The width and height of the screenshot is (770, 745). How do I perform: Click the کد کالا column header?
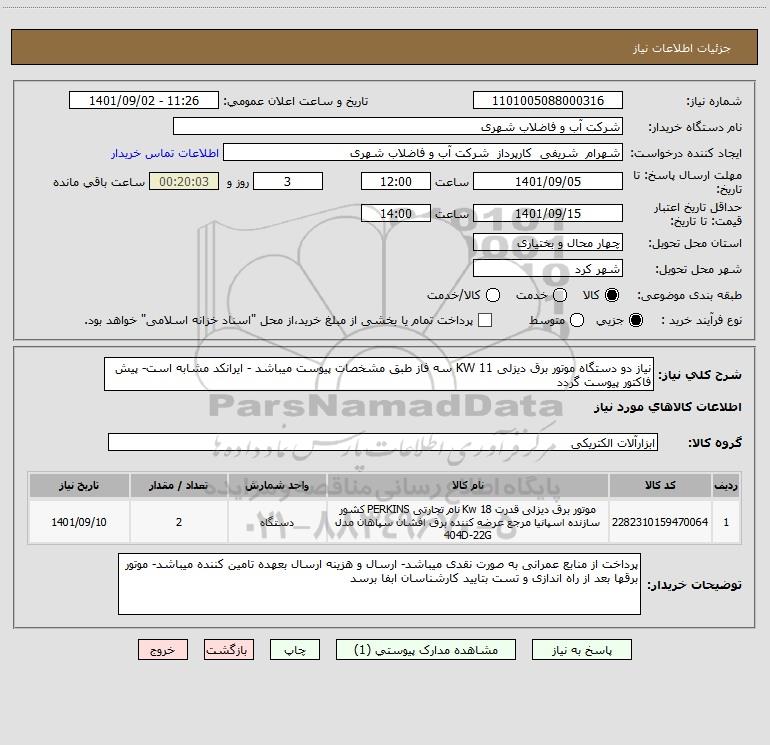pos(660,485)
